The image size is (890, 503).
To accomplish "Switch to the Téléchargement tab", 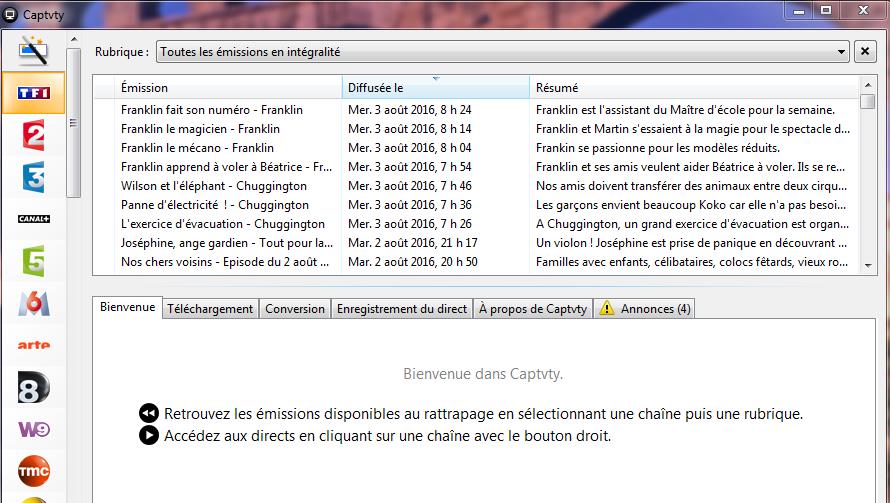I will (x=210, y=309).
